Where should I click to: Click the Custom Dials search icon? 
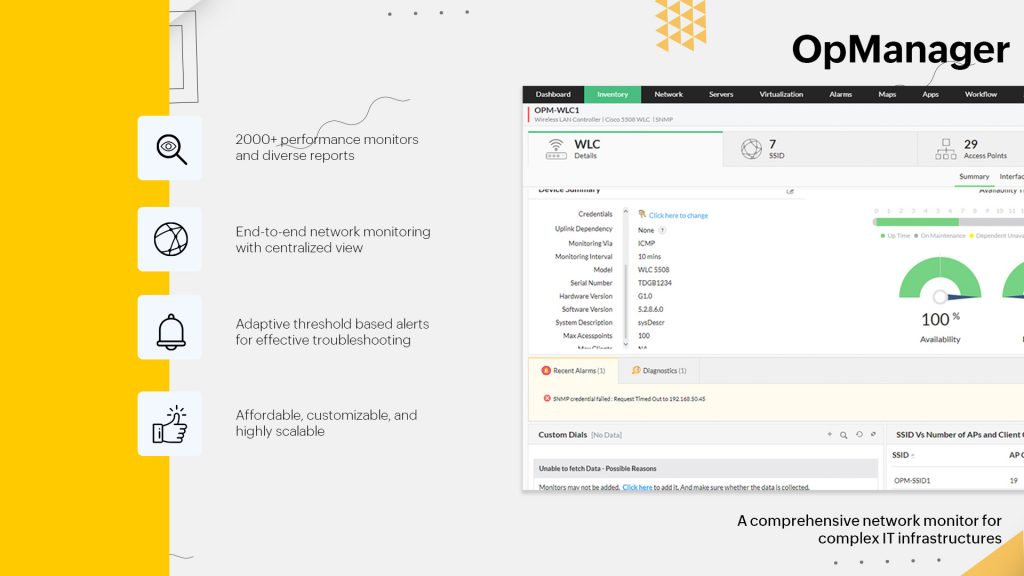tap(844, 435)
